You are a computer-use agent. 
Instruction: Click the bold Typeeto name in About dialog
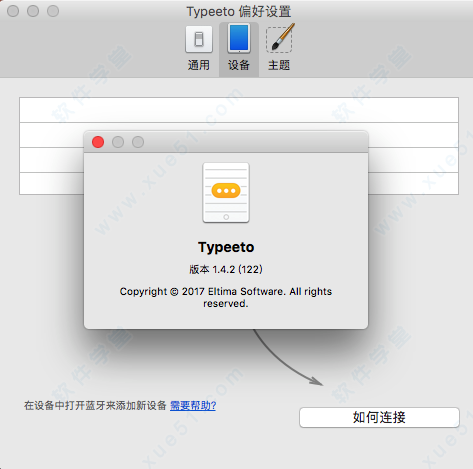226,247
